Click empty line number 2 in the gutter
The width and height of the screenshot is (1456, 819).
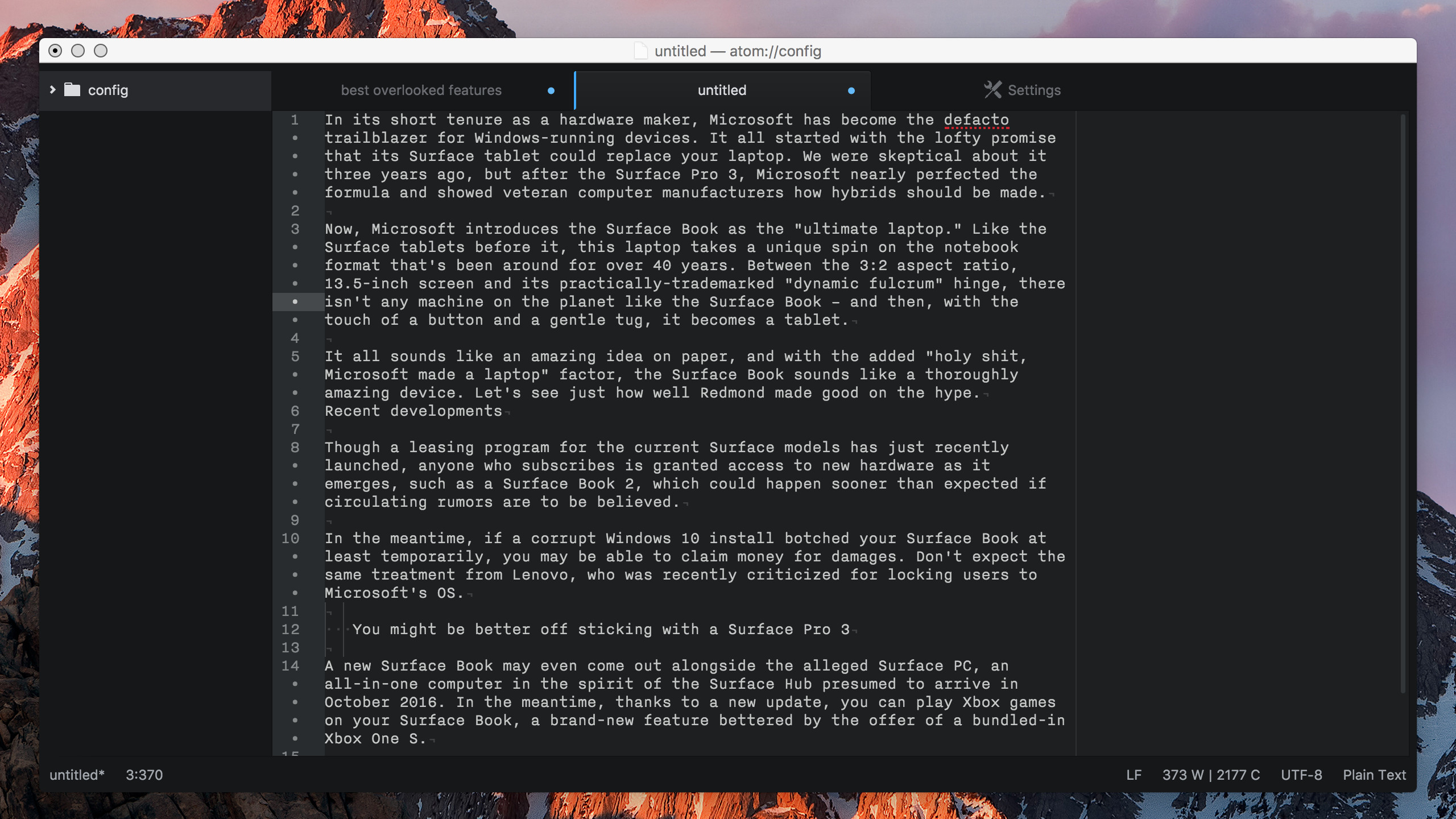tap(295, 211)
